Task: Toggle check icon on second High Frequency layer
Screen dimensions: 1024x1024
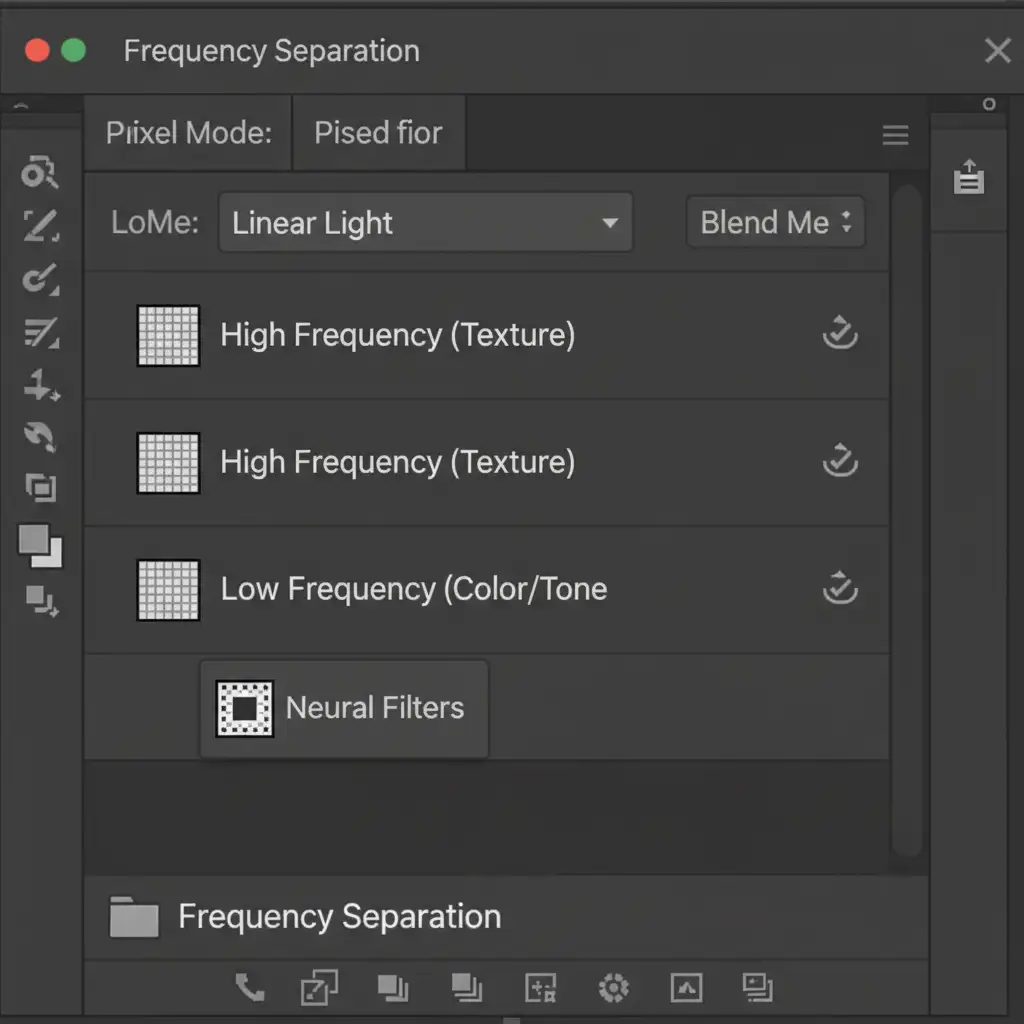Action: coord(840,461)
